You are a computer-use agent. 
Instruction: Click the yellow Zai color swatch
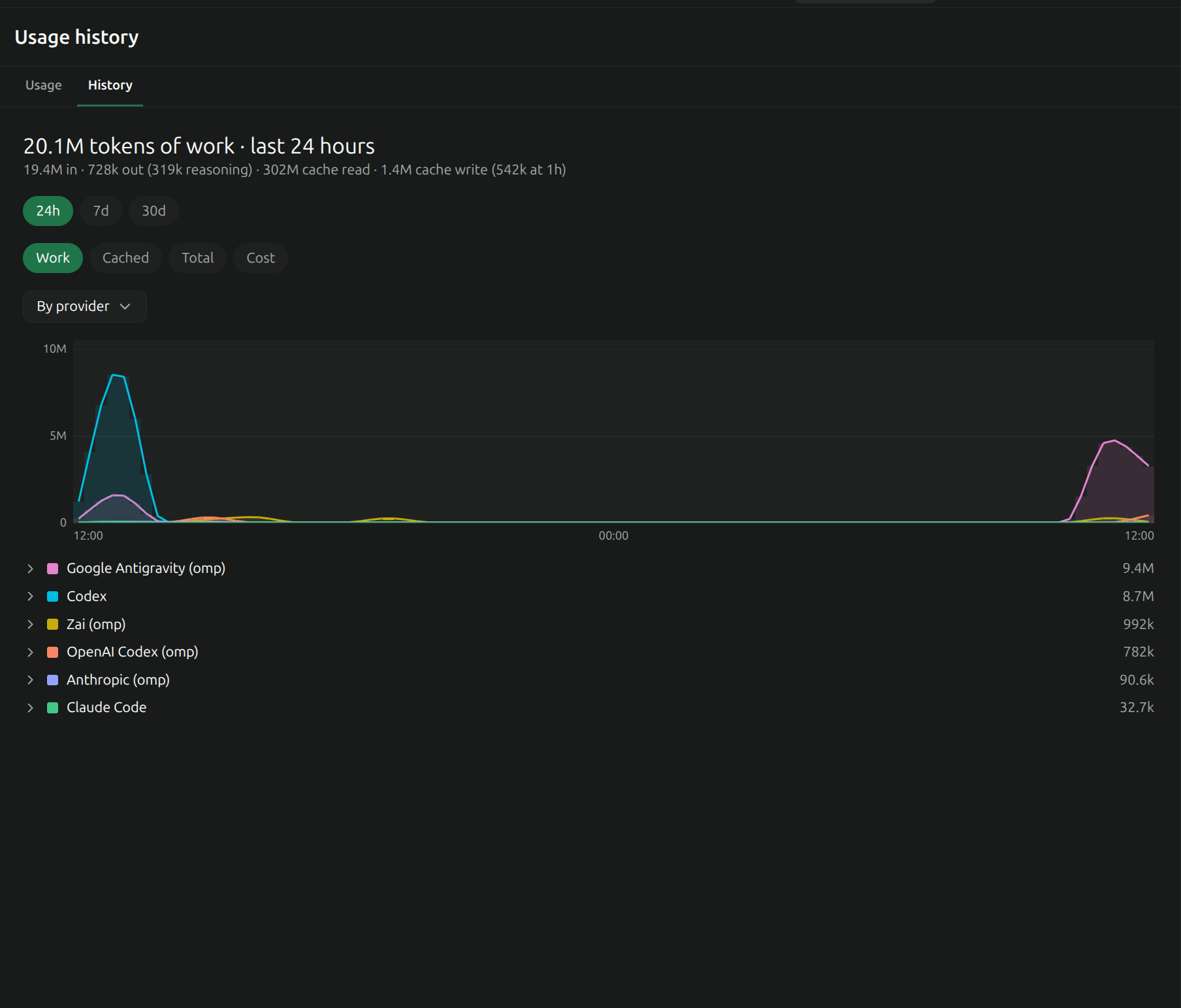tap(53, 625)
